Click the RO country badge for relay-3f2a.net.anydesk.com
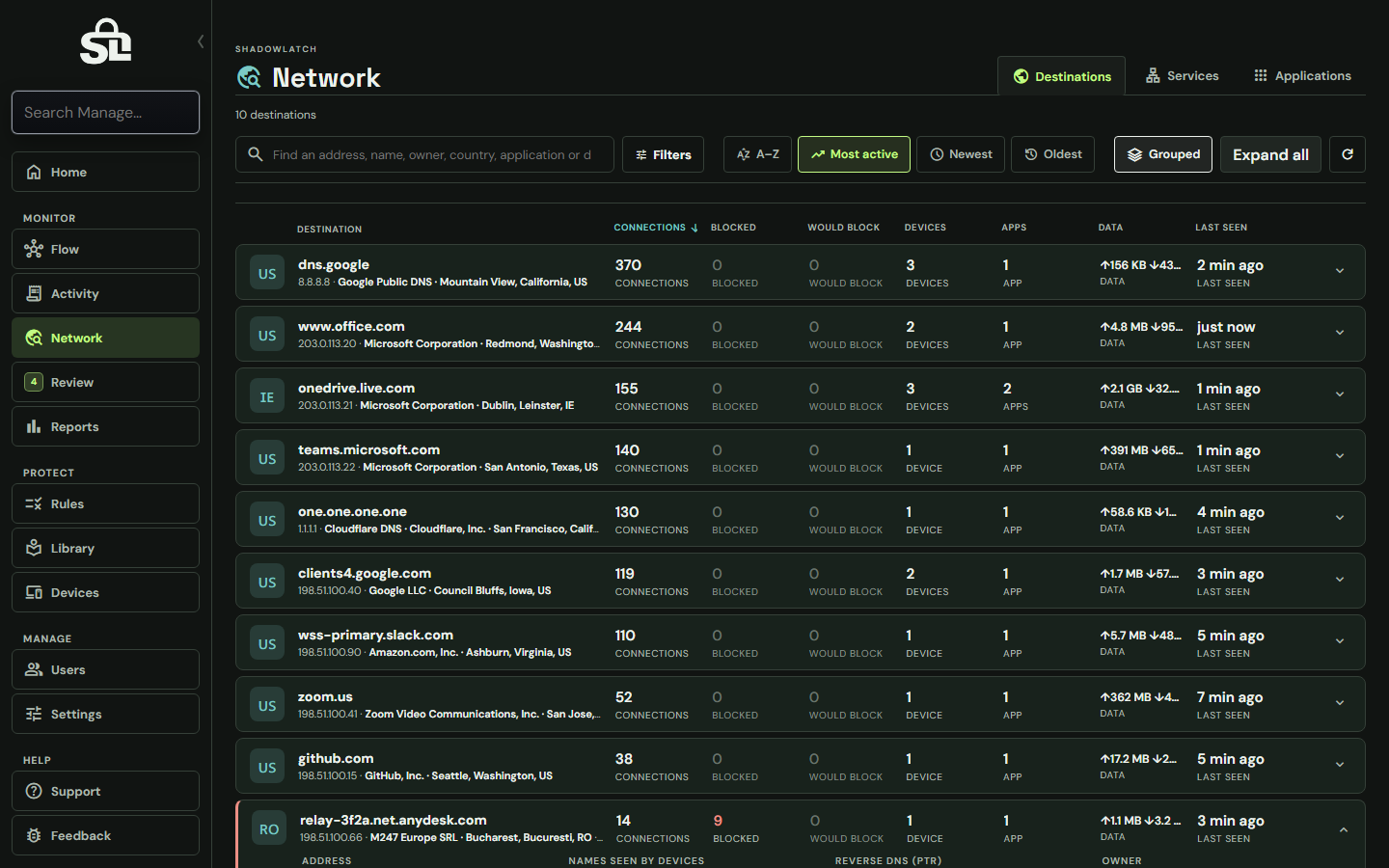 (x=269, y=828)
